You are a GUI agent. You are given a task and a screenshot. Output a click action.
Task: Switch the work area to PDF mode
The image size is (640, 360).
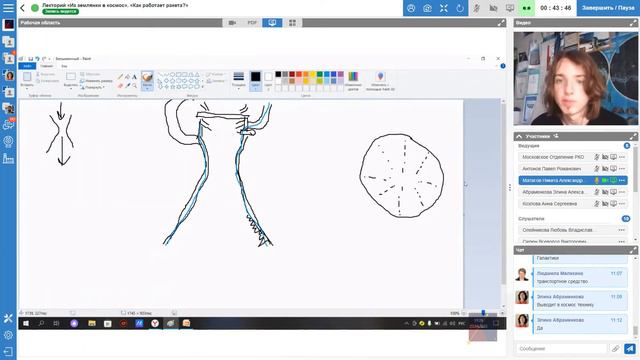[252, 23]
